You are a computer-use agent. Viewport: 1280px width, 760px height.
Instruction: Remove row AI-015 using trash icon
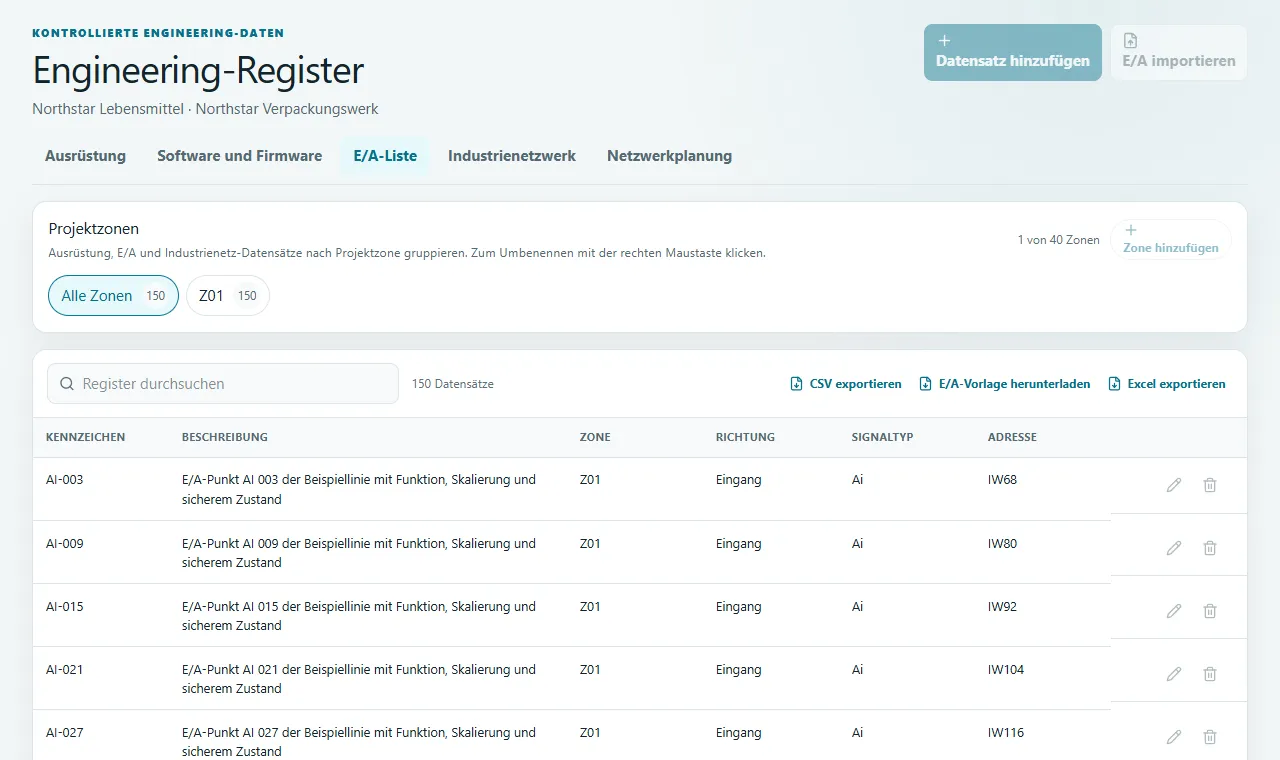(x=1210, y=611)
